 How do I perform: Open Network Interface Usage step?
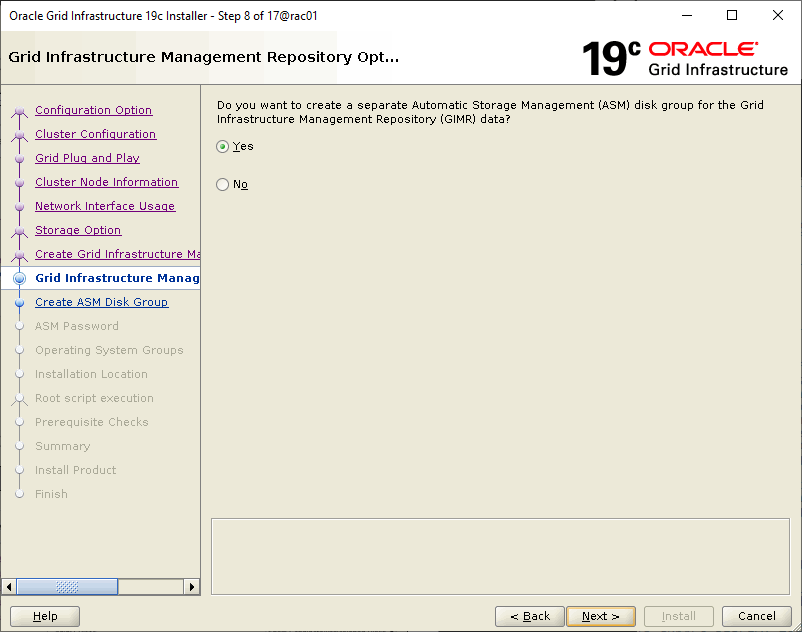[x=104, y=206]
